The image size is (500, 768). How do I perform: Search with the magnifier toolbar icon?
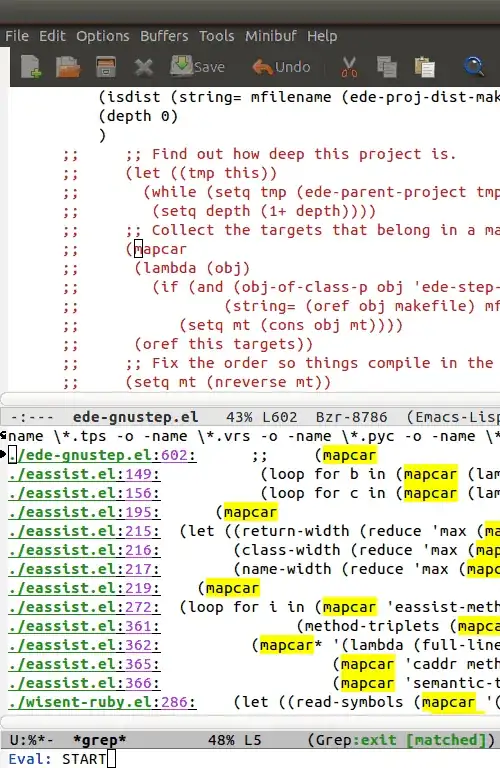click(474, 67)
